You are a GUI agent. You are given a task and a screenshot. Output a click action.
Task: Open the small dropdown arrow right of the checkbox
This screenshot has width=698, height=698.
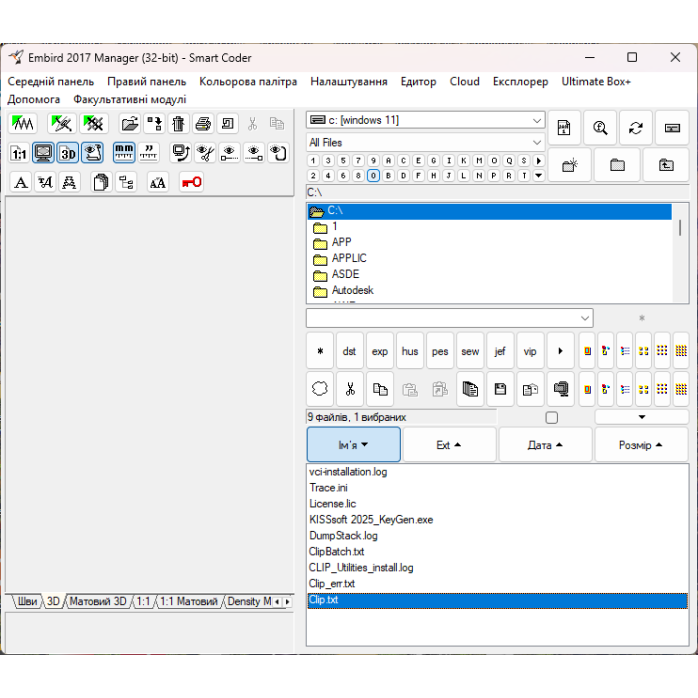pyautogui.click(x=641, y=417)
